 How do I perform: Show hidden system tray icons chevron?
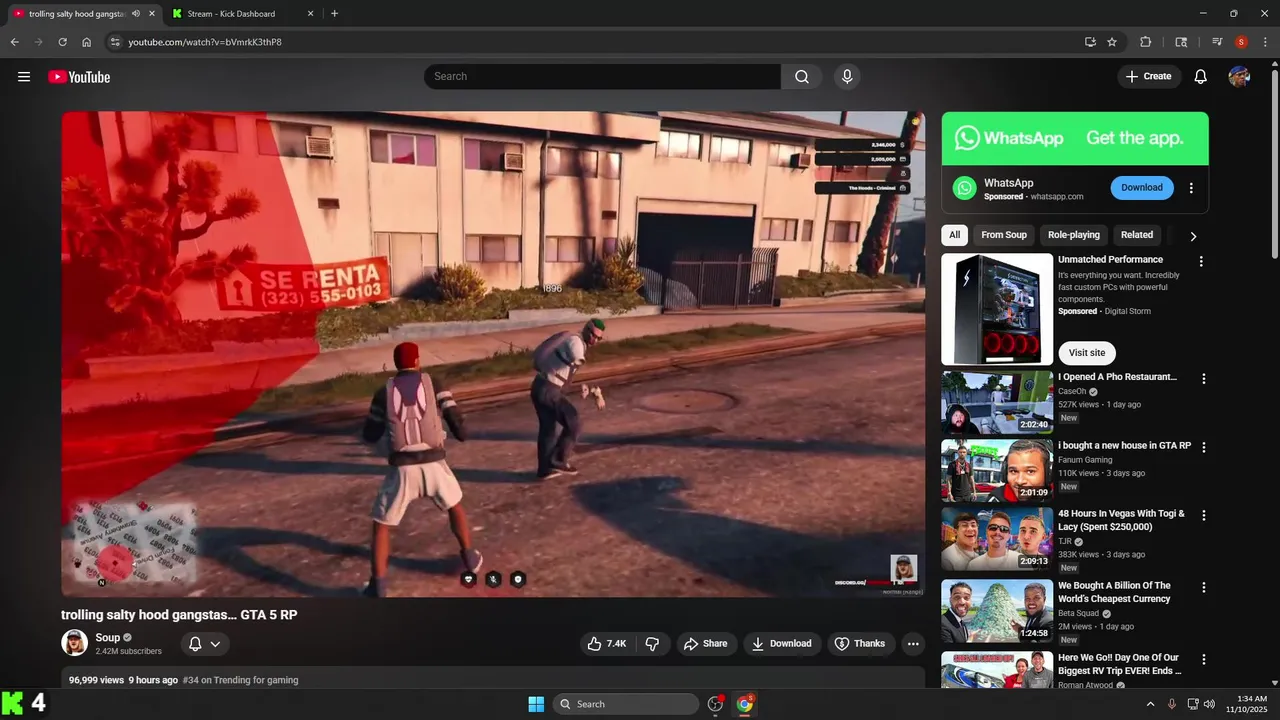1150,704
